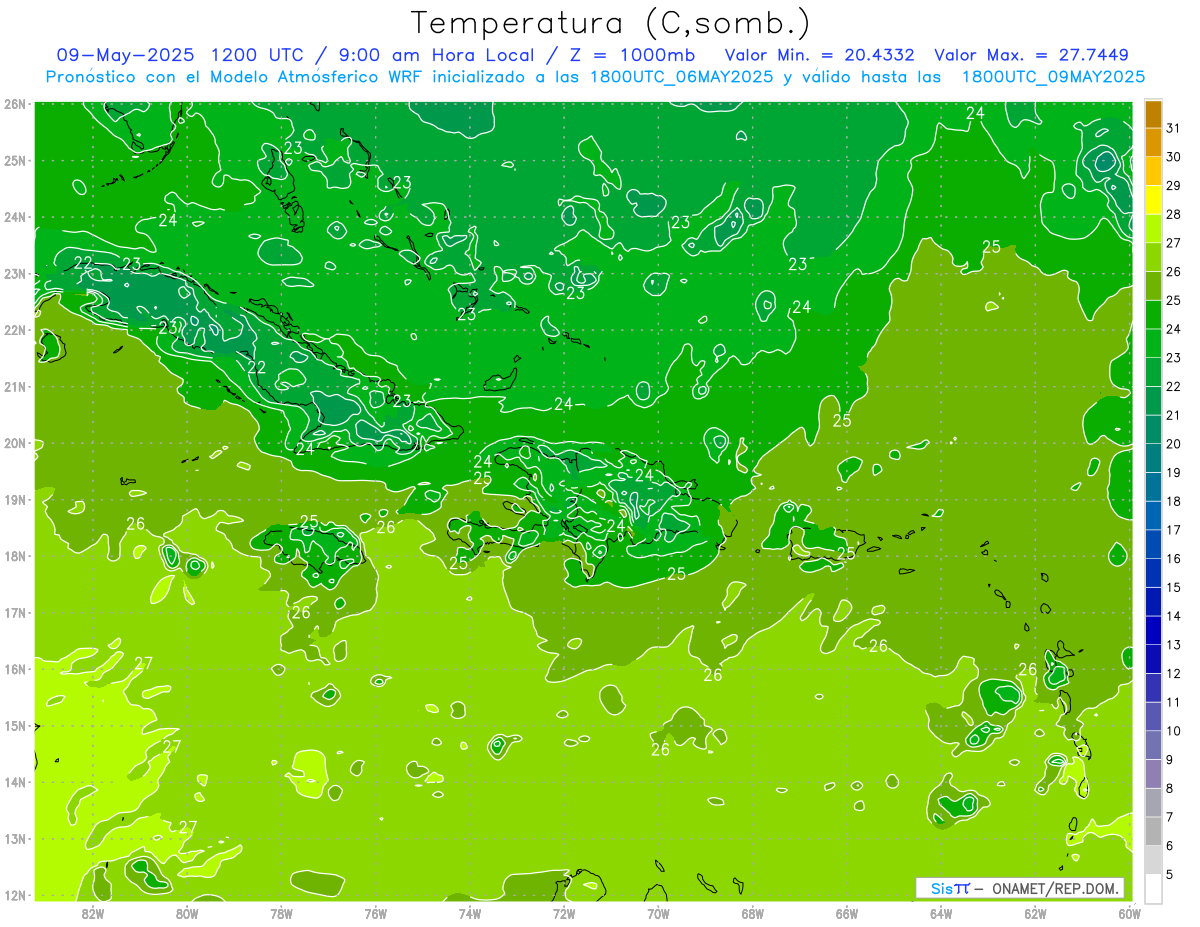Click the 82W longitude axis label
This screenshot has height=927, width=1200.
coord(93,913)
